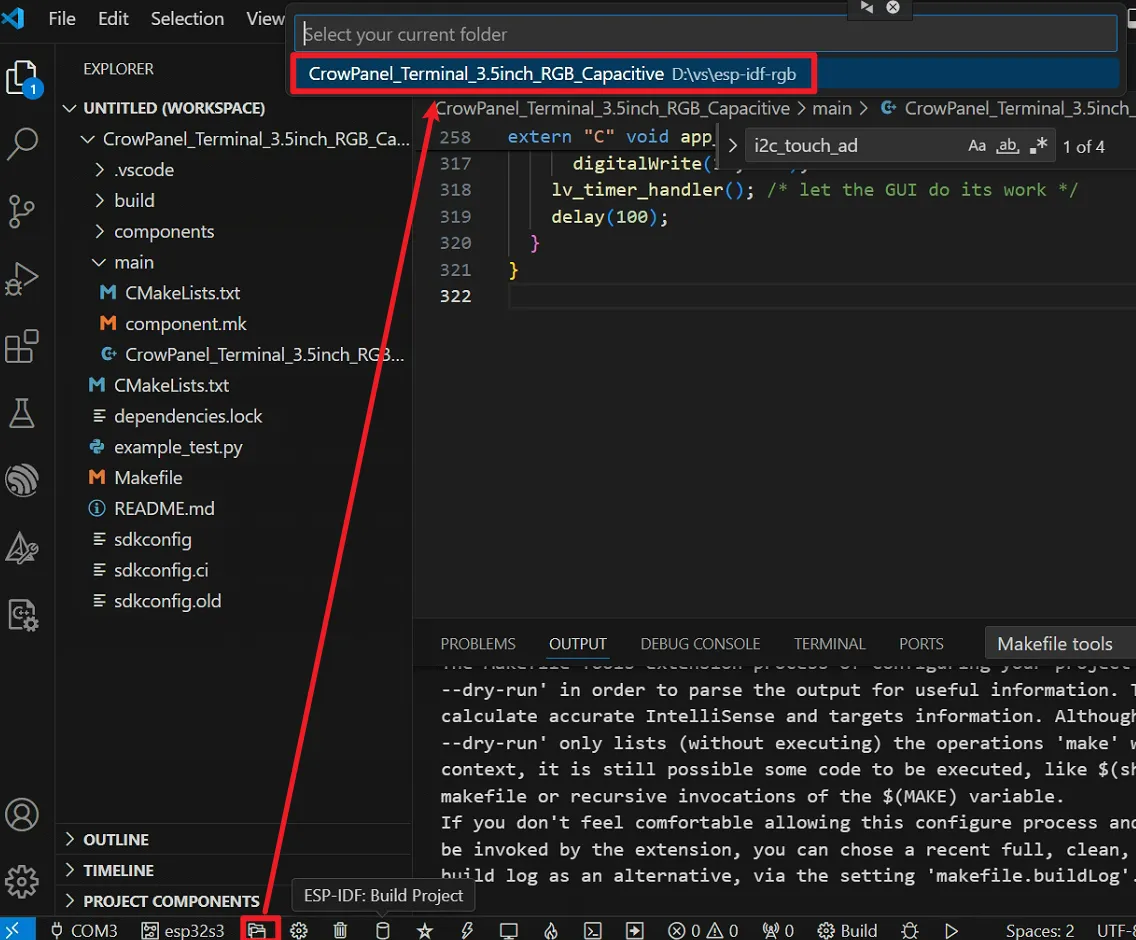1136x940 pixels.
Task: Open the Run and Debug view
Action: [22, 278]
